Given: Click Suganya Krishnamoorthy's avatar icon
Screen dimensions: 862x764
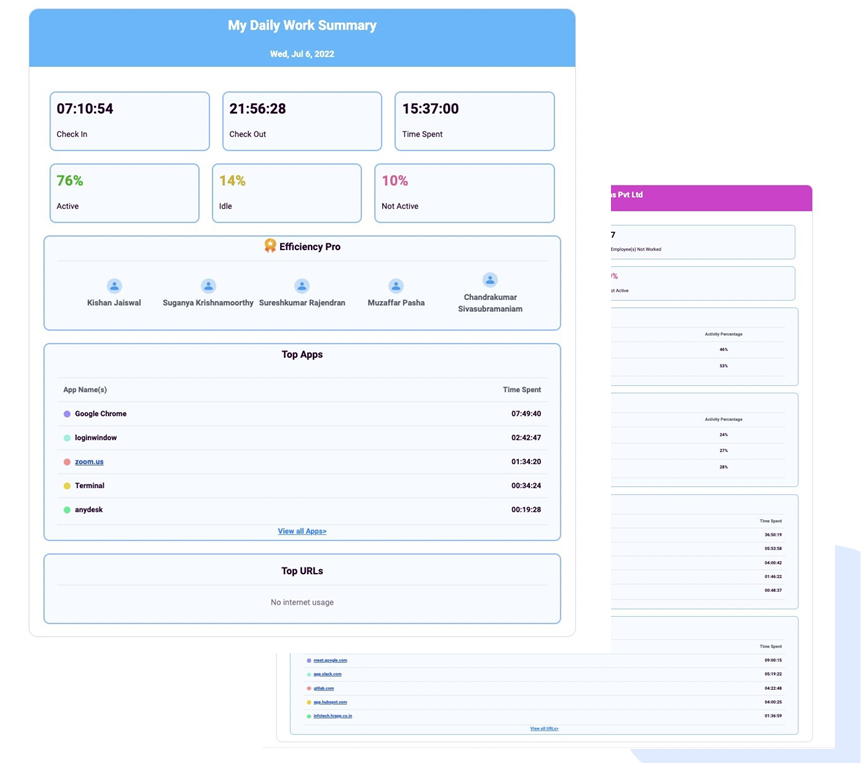Looking at the screenshot, I should tap(208, 286).
